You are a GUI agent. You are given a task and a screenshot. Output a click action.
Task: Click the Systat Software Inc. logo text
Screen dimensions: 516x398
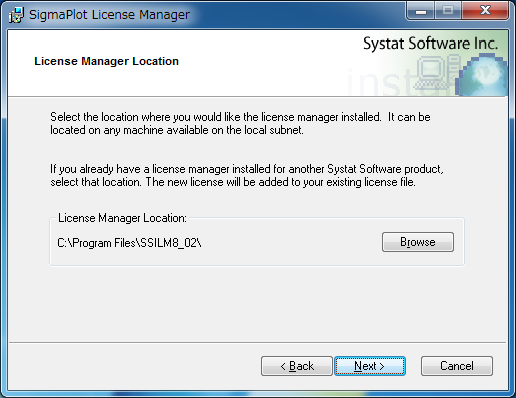pyautogui.click(x=430, y=44)
